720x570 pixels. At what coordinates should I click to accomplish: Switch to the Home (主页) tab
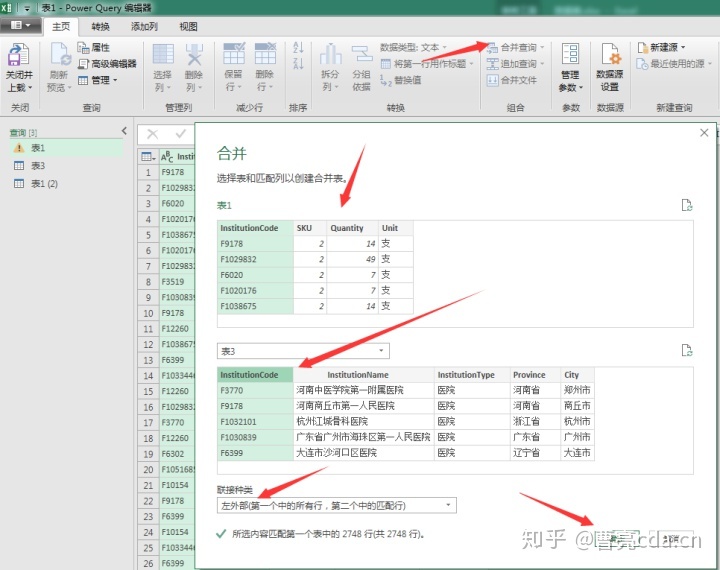coord(61,27)
